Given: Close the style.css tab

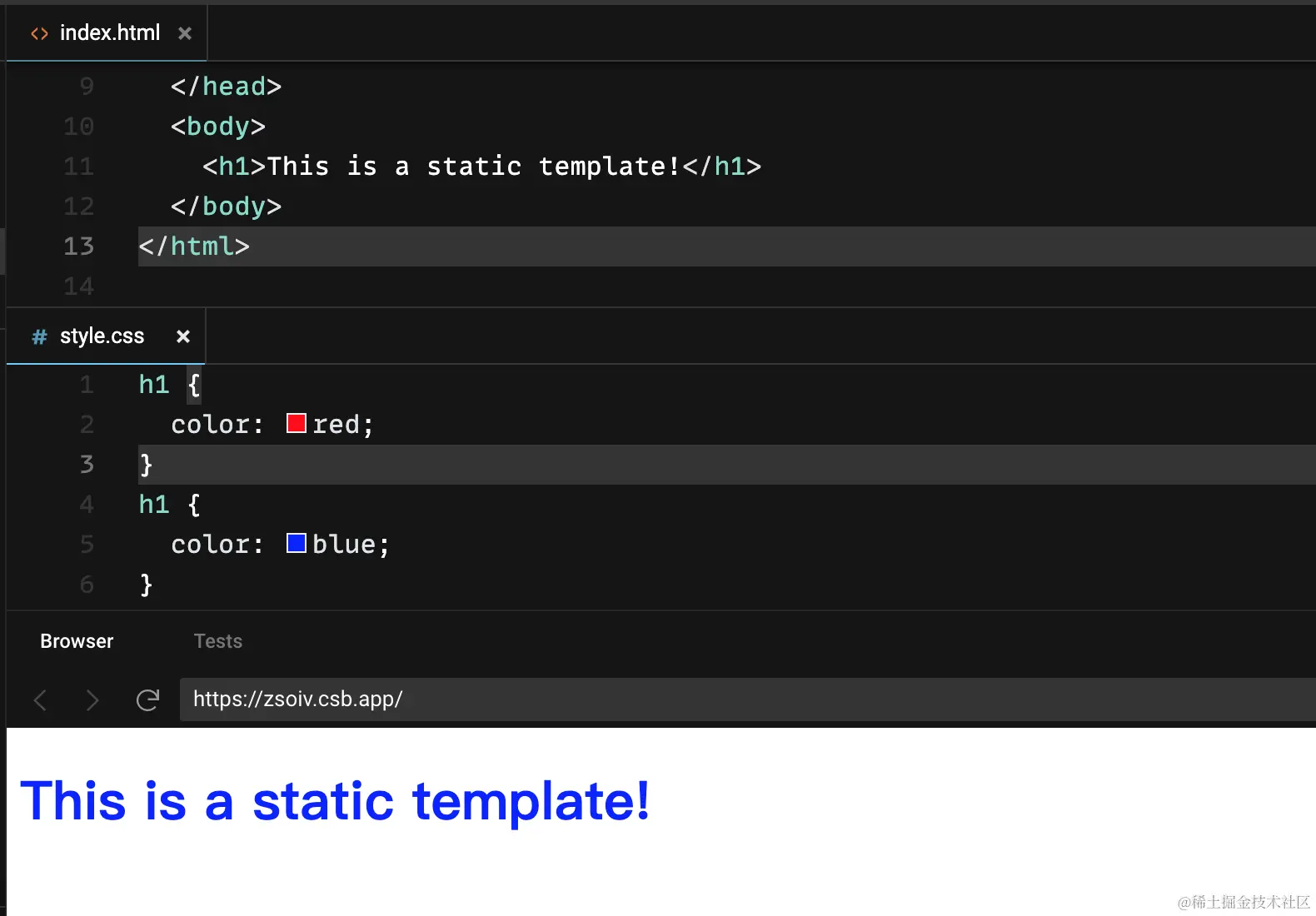Looking at the screenshot, I should click(x=183, y=336).
